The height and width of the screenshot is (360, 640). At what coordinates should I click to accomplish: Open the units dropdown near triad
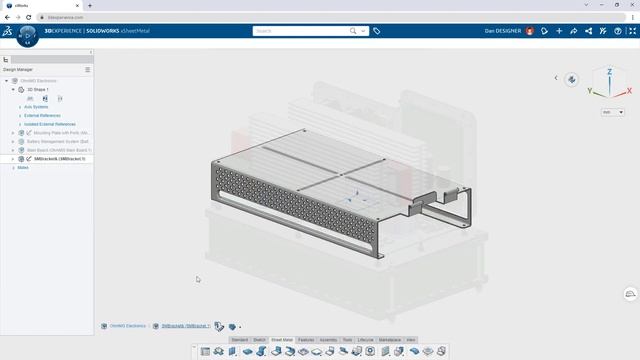click(x=613, y=112)
